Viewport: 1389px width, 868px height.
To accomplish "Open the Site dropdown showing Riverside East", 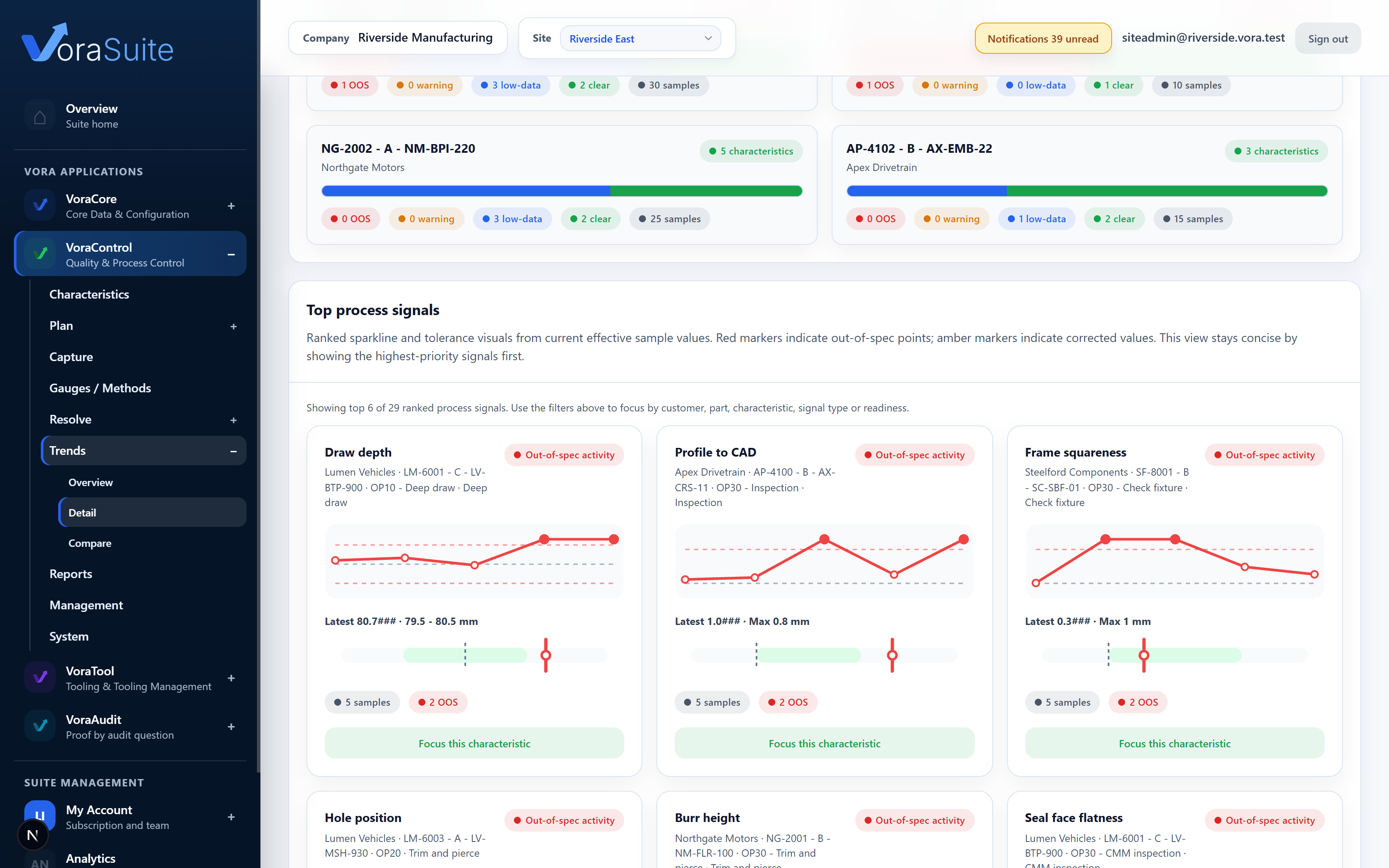I will pos(641,39).
